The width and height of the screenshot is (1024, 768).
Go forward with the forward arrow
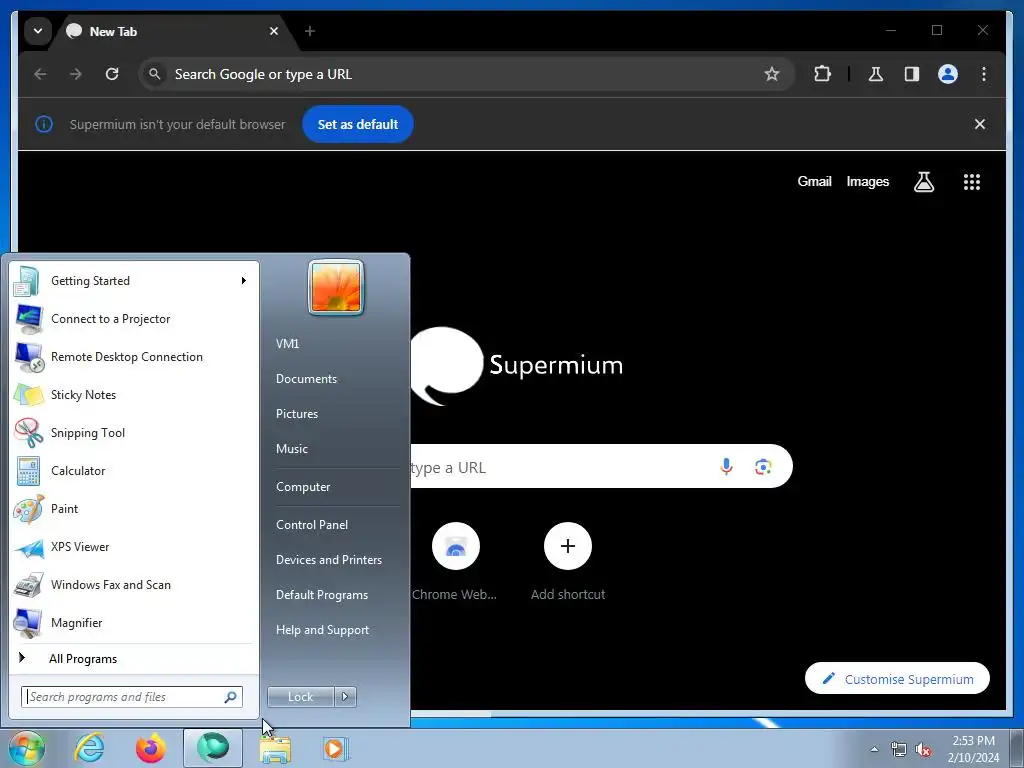[76, 74]
